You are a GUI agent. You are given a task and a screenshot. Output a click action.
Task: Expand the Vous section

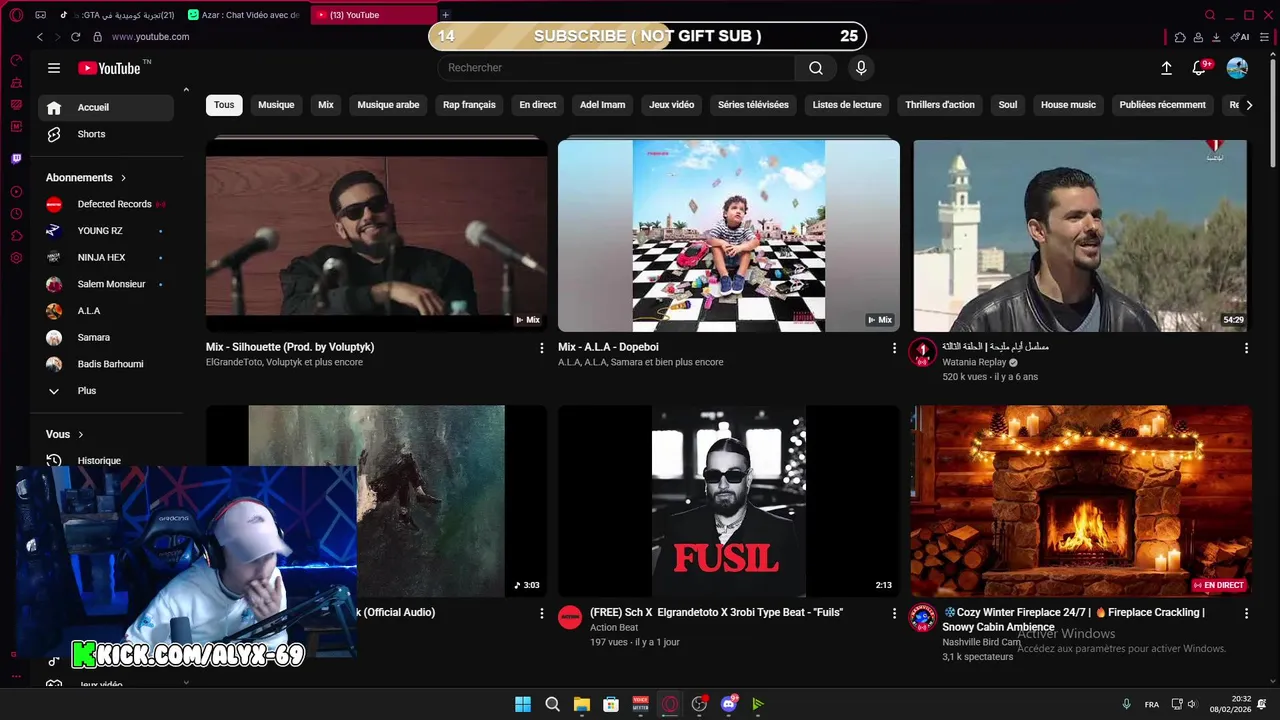click(65, 434)
